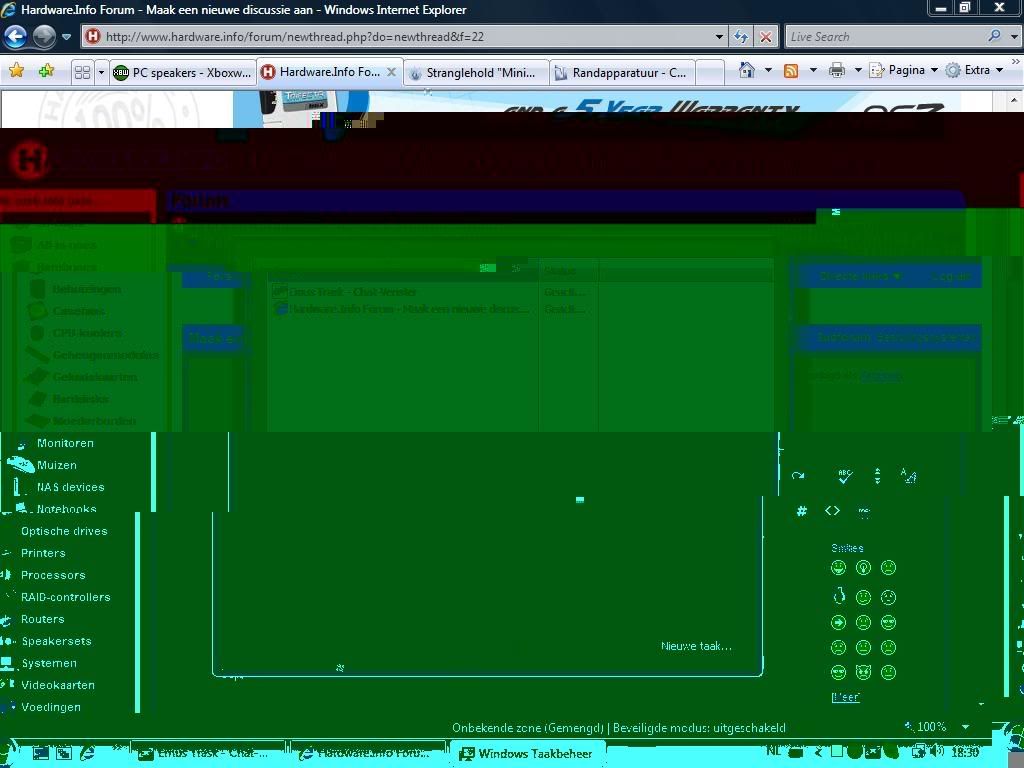Go back with the browser Back arrow
Screen dimensions: 1024x768
tap(15, 37)
